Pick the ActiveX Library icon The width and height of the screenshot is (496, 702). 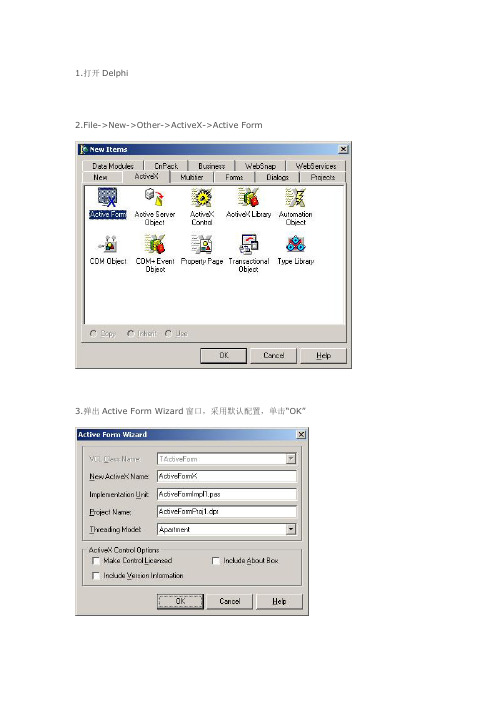(x=248, y=197)
